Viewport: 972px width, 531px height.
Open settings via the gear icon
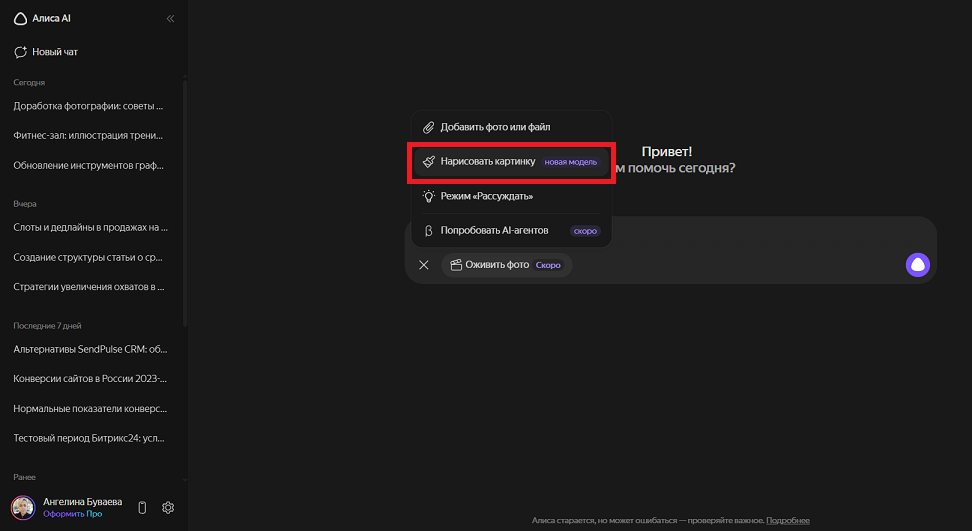[168, 507]
